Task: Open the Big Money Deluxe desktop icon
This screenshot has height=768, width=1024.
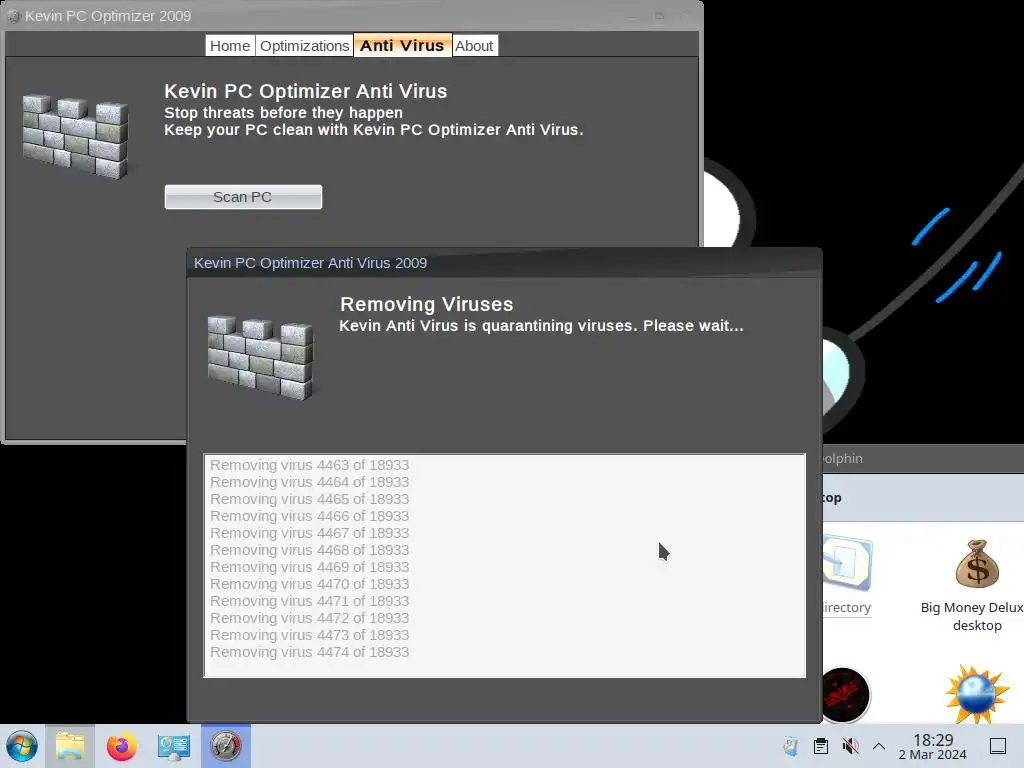Action: (x=977, y=566)
